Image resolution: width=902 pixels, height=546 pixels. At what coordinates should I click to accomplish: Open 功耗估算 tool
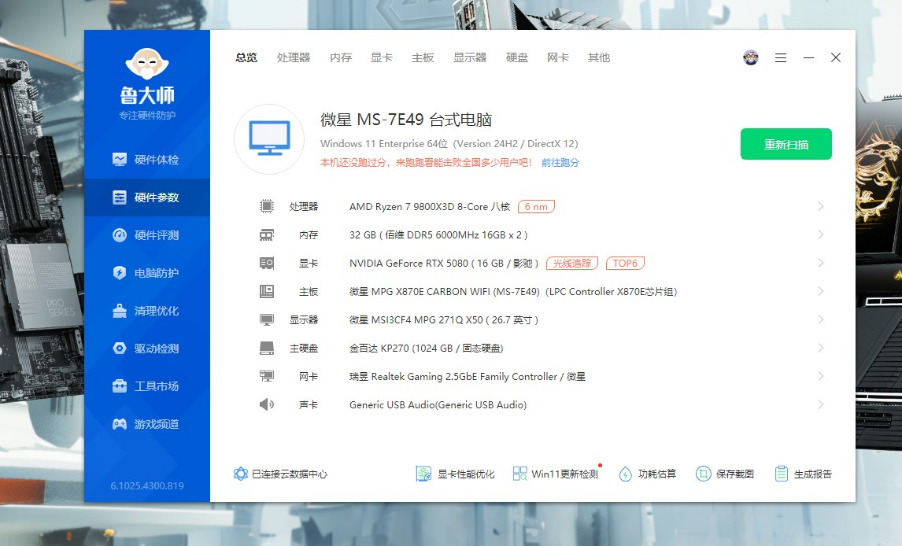pos(647,474)
